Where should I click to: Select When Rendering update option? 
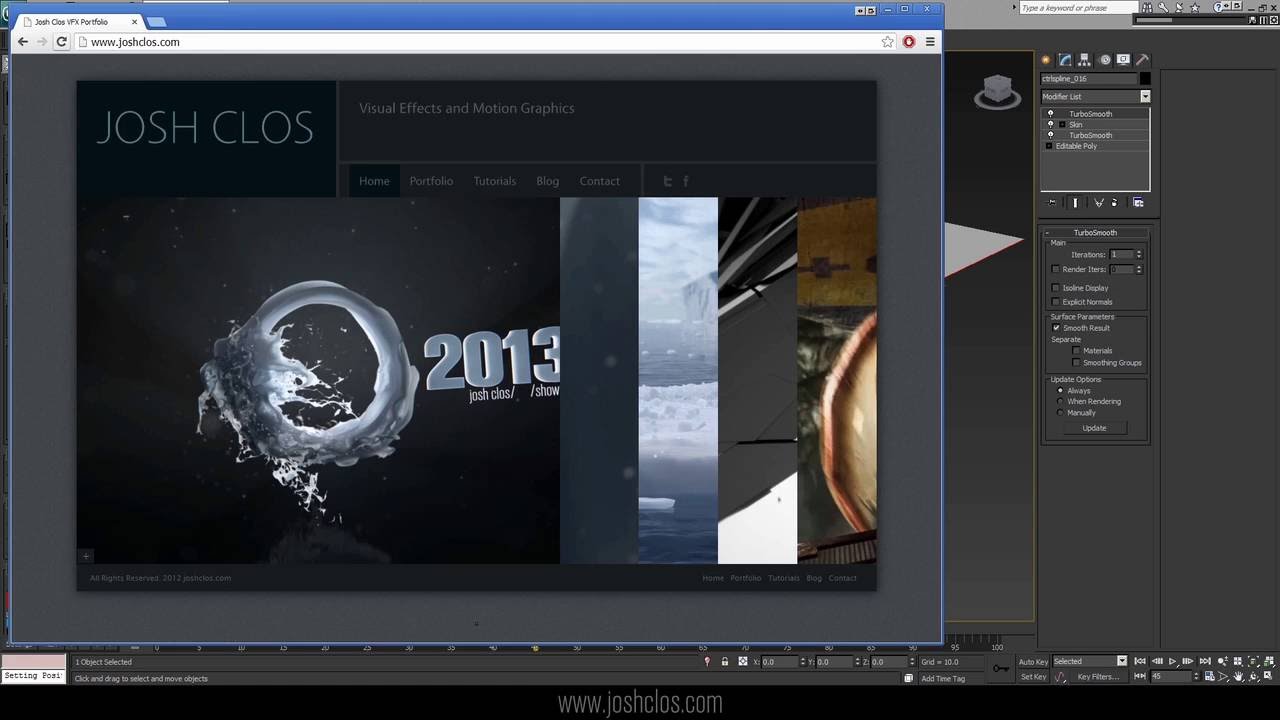click(x=1060, y=402)
